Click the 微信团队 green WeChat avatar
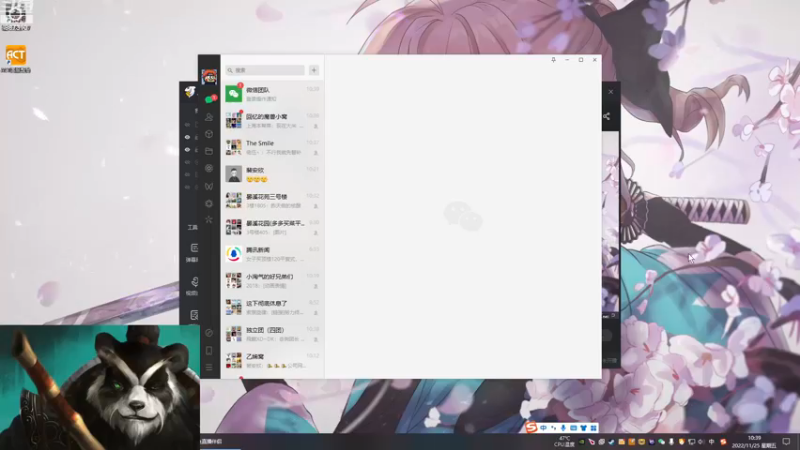 (x=234, y=94)
